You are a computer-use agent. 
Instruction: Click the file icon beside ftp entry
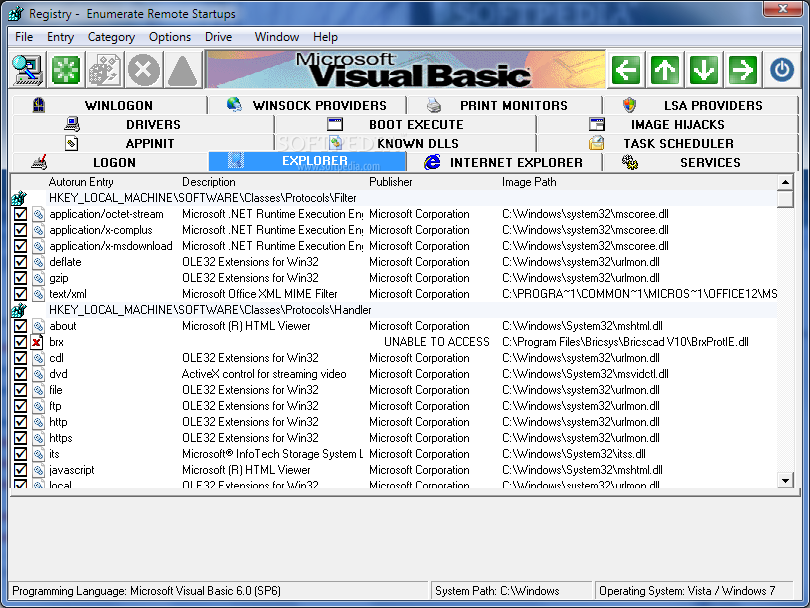38,406
